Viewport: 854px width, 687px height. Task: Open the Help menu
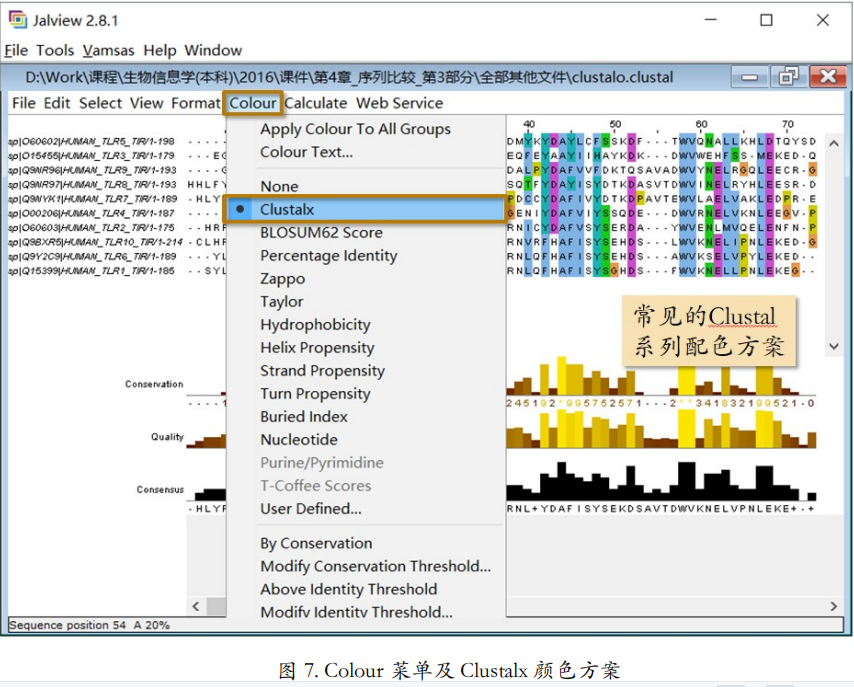pyautogui.click(x=160, y=50)
